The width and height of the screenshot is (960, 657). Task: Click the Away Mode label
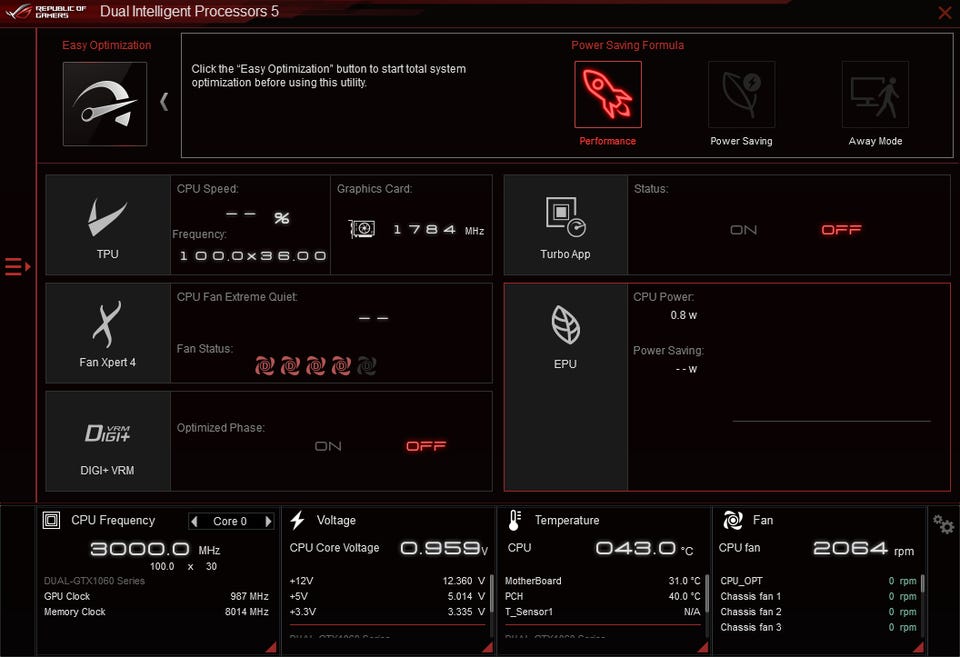pyautogui.click(x=876, y=141)
